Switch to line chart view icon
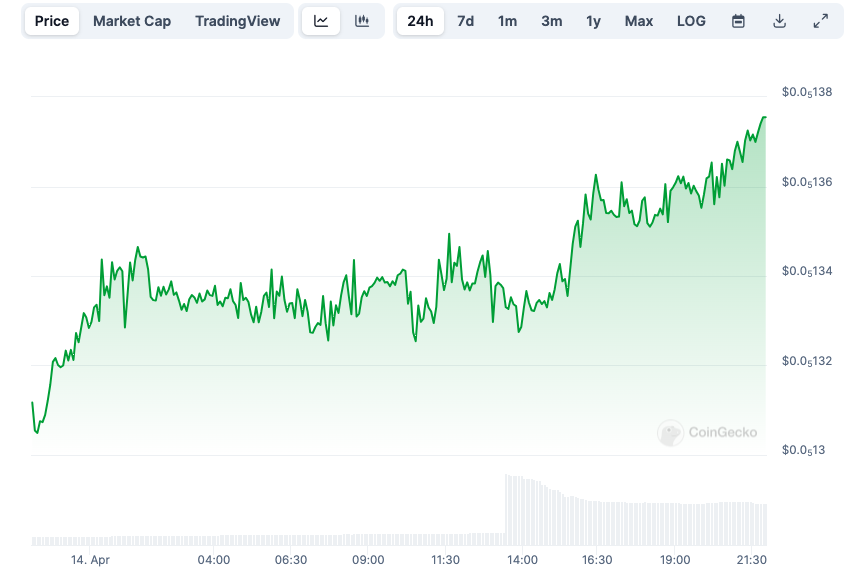This screenshot has height=583, width=851. tap(321, 21)
